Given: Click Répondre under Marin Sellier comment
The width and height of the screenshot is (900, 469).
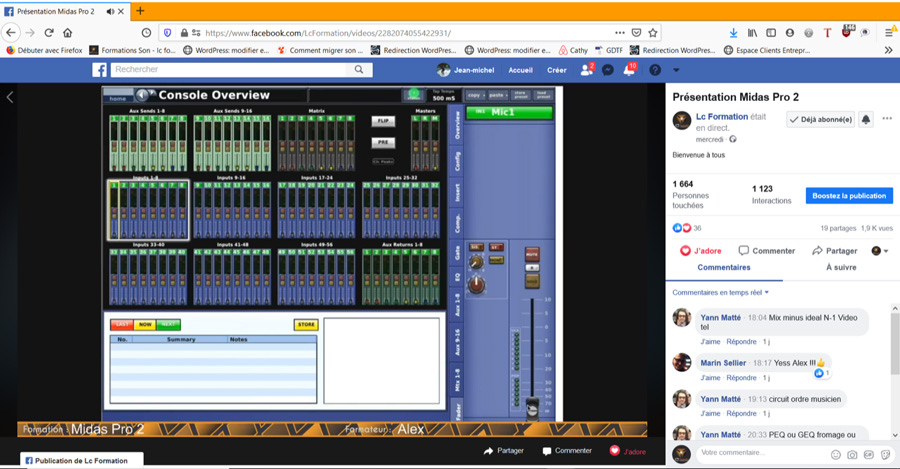Looking at the screenshot, I should pyautogui.click(x=741, y=378).
